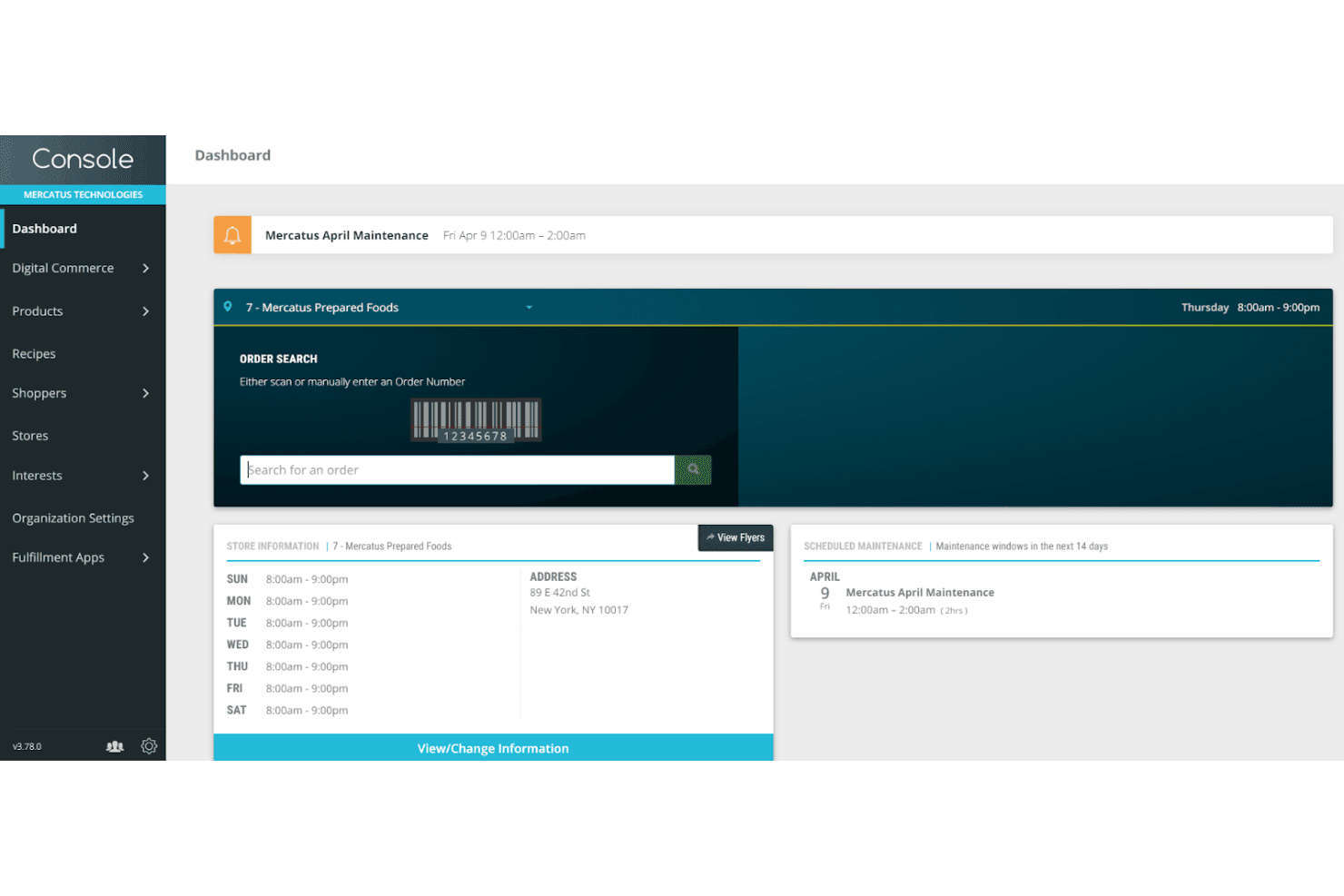Click the location pin icon beside store name
Image resolution: width=1344 pixels, height=896 pixels.
(x=228, y=307)
